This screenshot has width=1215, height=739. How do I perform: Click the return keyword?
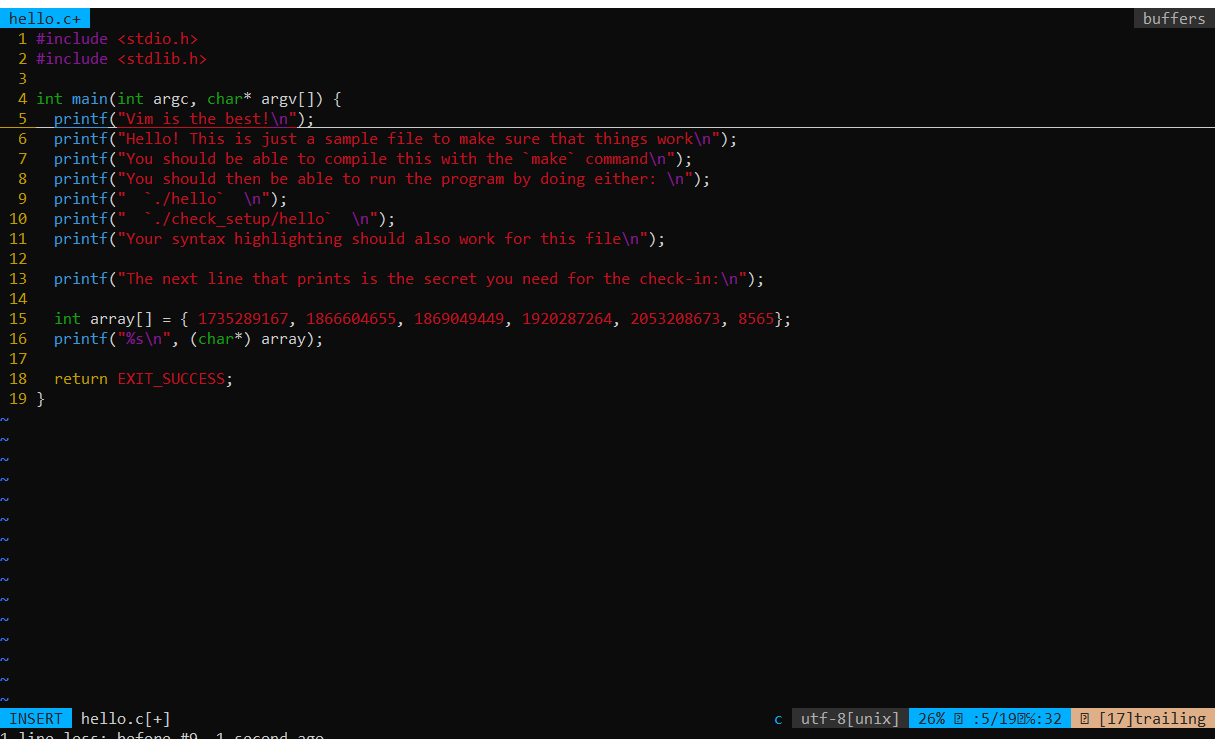pos(81,379)
